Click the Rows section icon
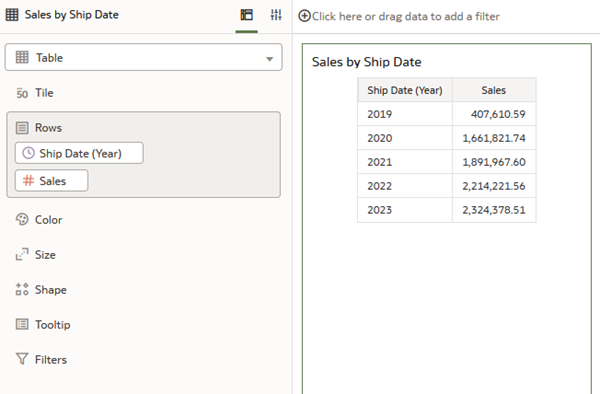 [x=22, y=128]
